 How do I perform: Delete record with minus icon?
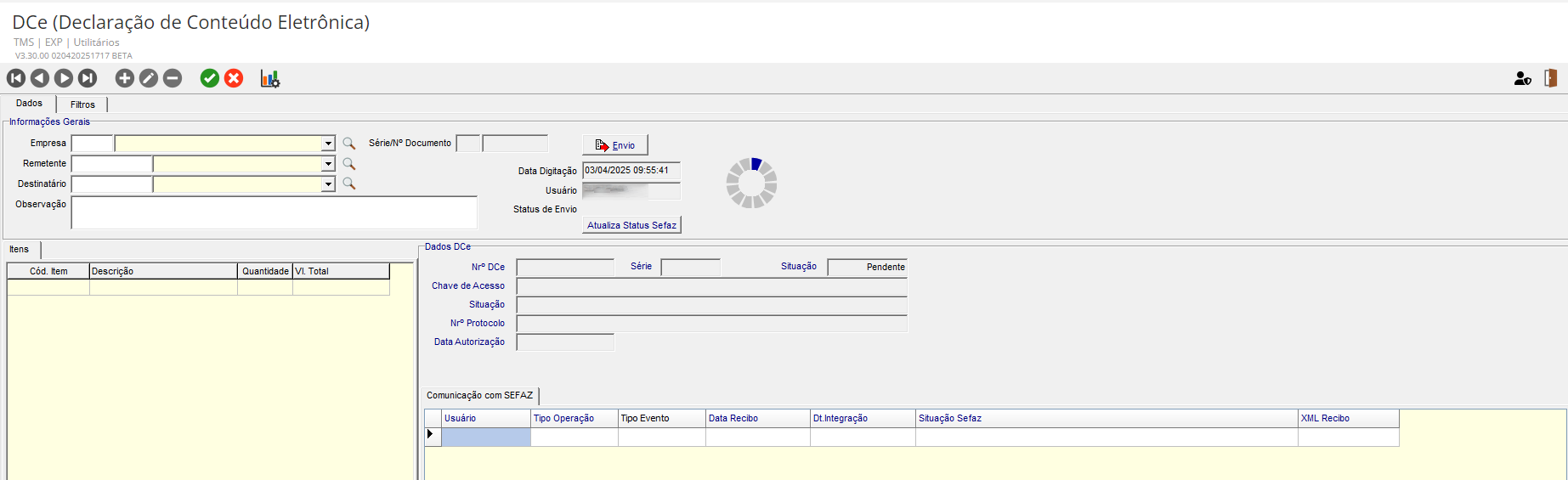click(173, 78)
